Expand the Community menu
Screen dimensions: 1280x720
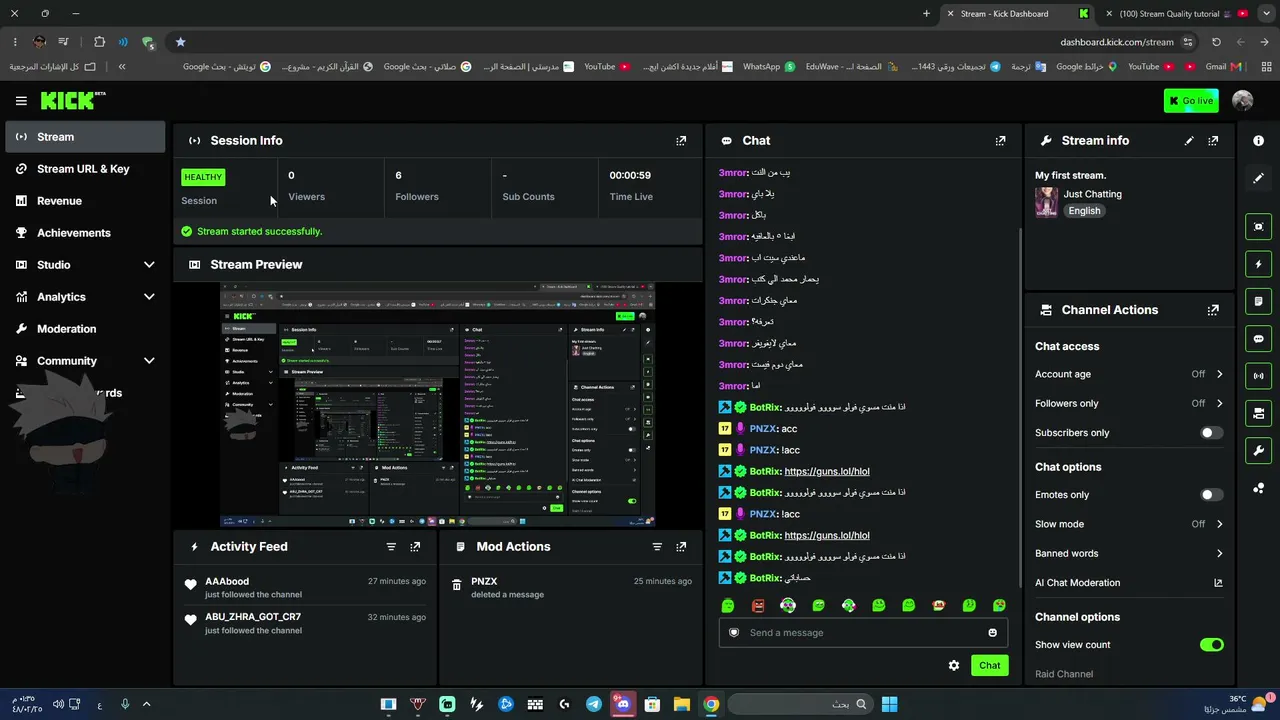tap(85, 361)
